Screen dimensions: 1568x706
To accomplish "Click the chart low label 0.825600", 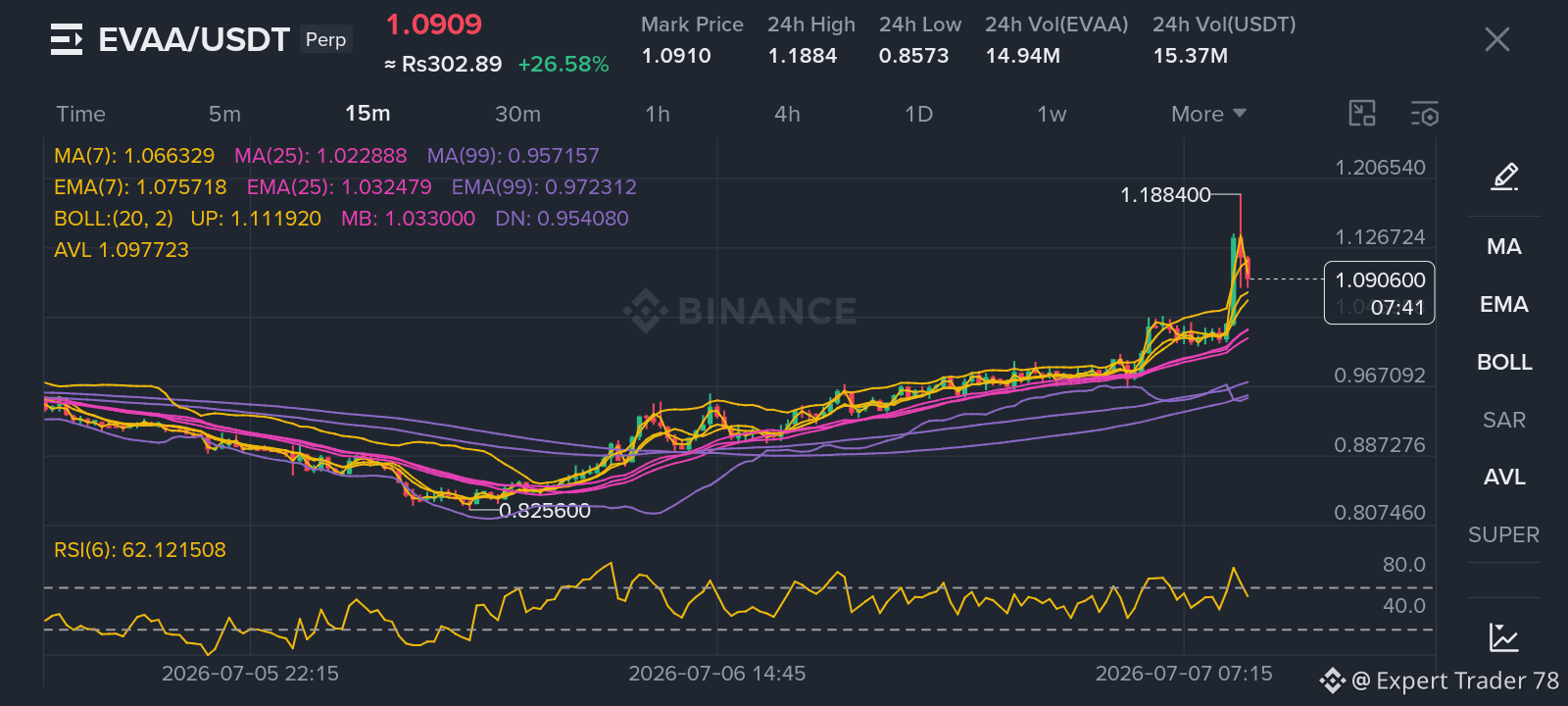I will (545, 511).
